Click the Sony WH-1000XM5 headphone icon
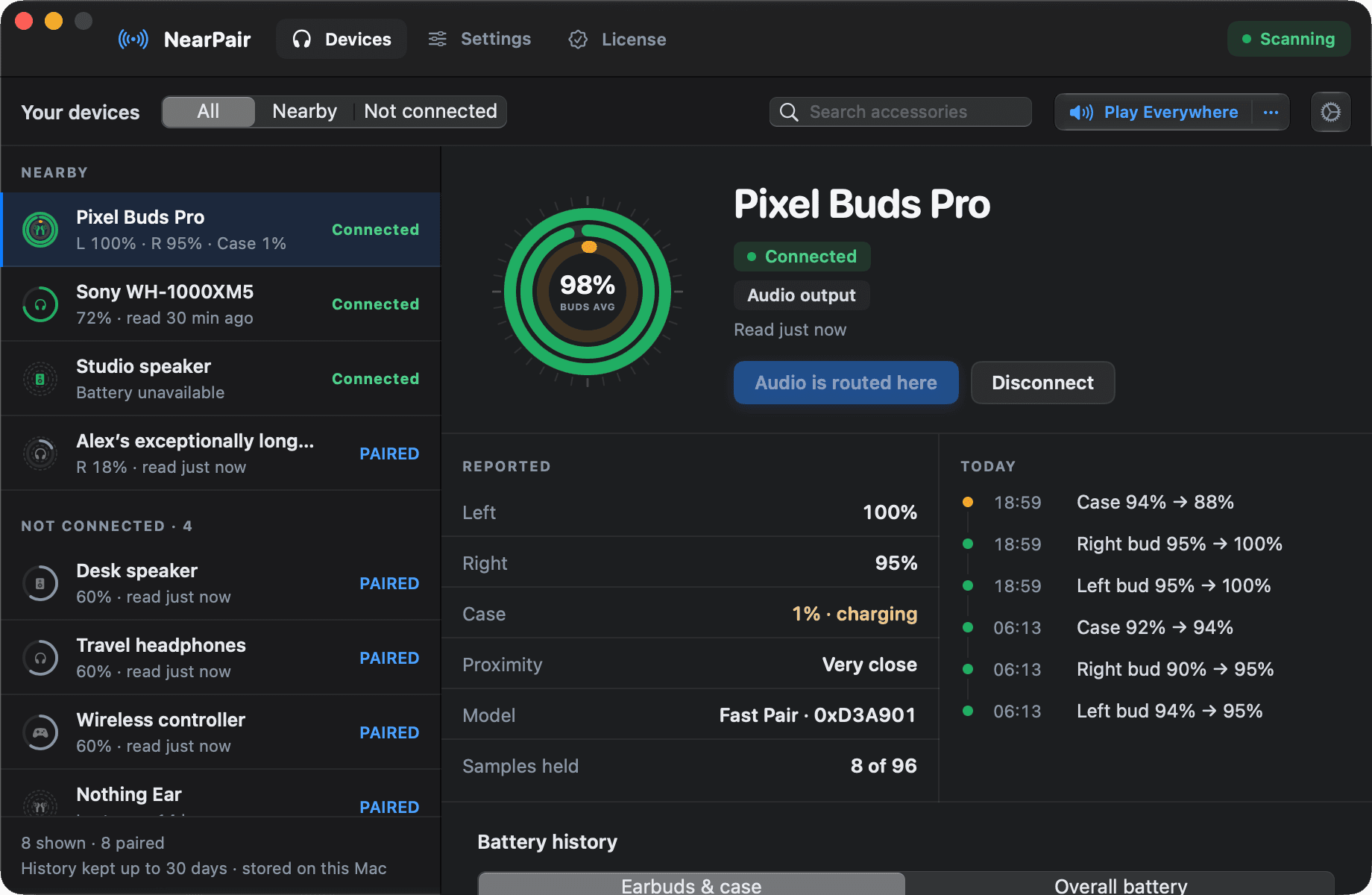 pos(40,304)
